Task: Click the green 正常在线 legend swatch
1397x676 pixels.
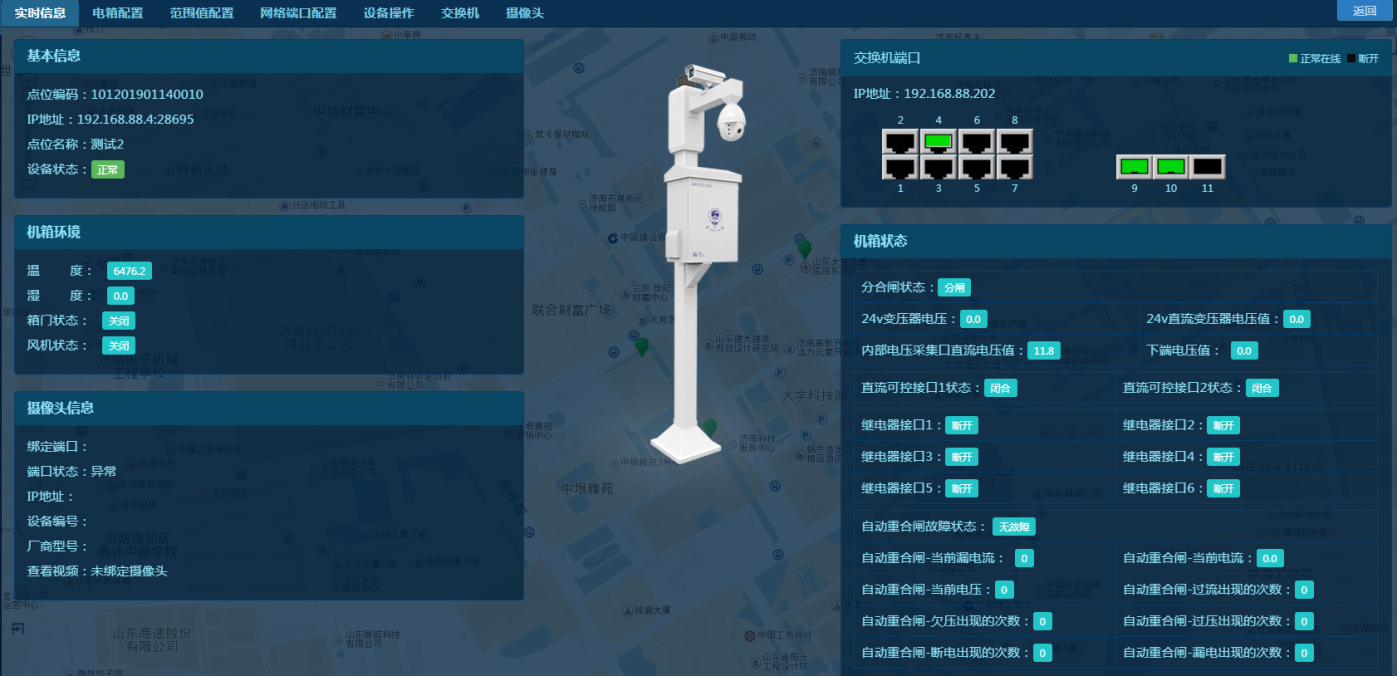Action: pyautogui.click(x=1293, y=59)
